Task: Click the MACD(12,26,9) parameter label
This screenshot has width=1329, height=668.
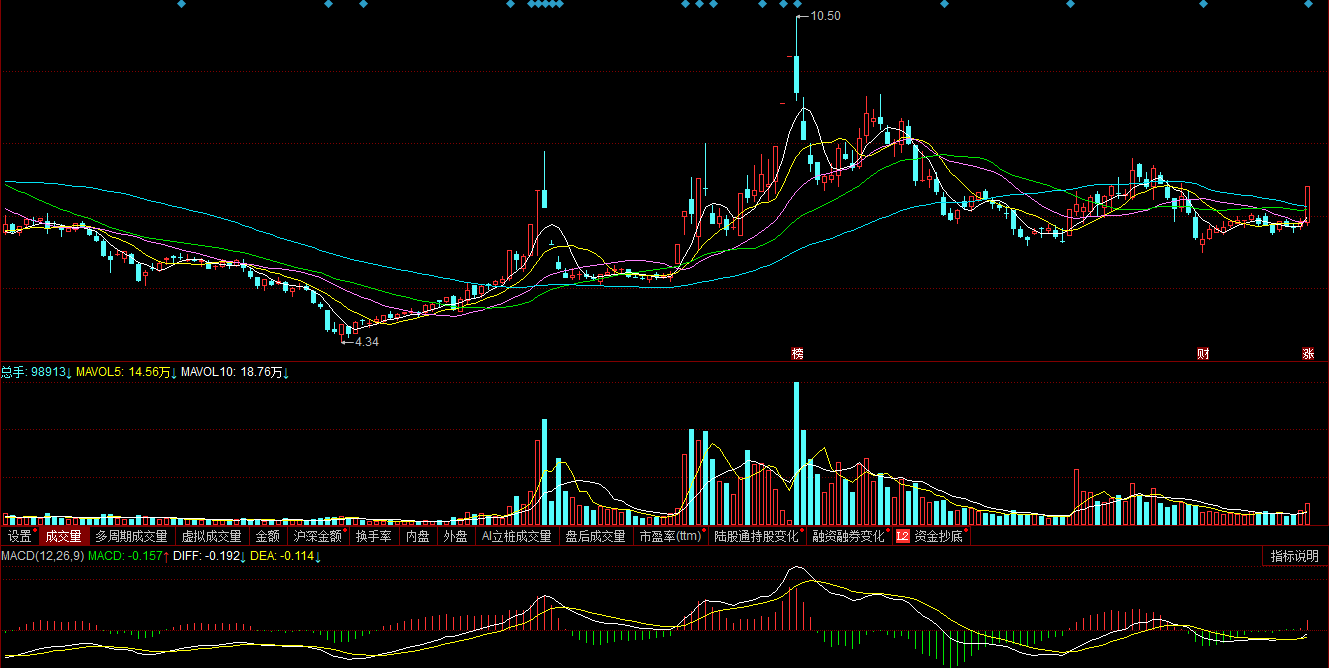Action: pos(42,556)
